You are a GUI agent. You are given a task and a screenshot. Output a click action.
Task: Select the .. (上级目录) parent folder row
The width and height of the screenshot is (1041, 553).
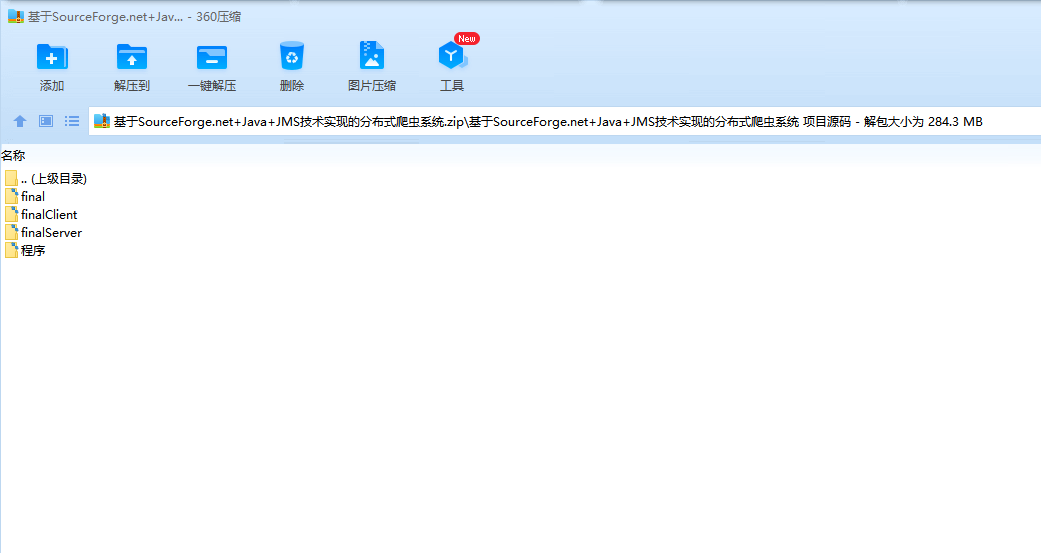pos(45,178)
